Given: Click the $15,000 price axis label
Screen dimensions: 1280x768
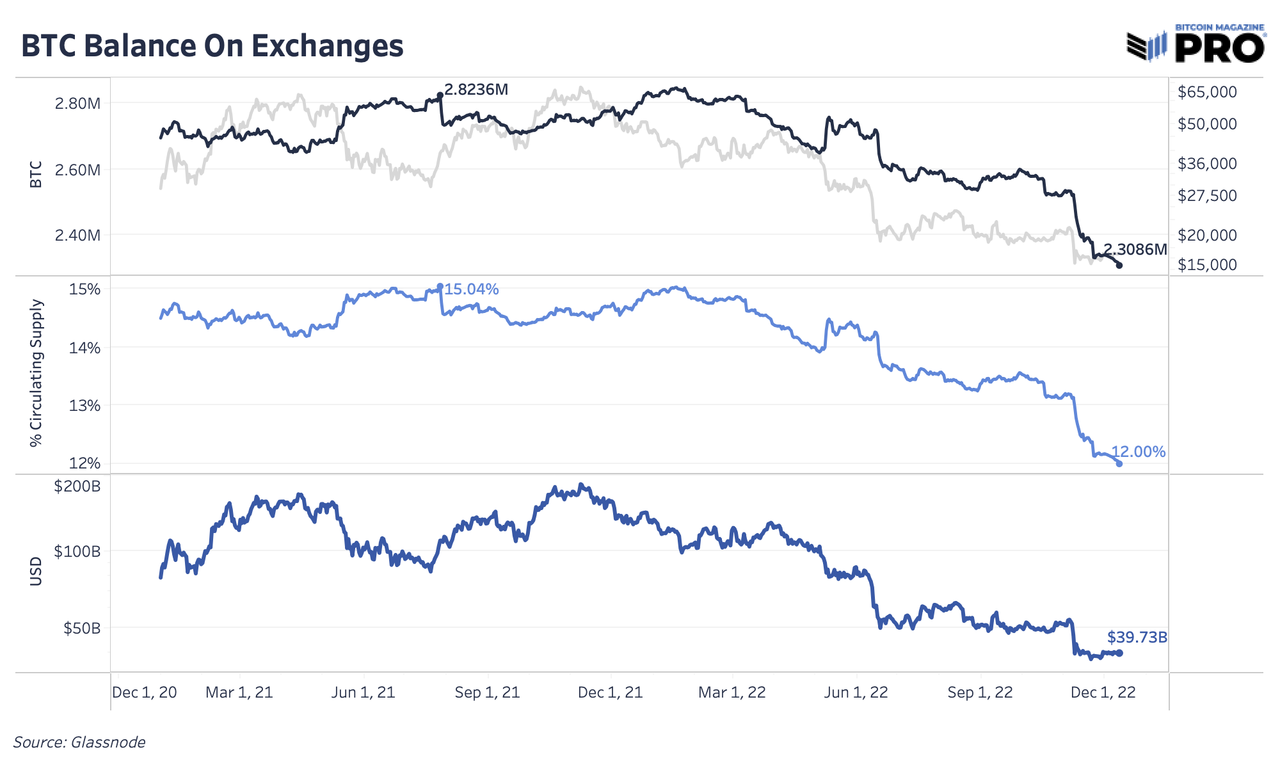Looking at the screenshot, I should pos(1207,265).
